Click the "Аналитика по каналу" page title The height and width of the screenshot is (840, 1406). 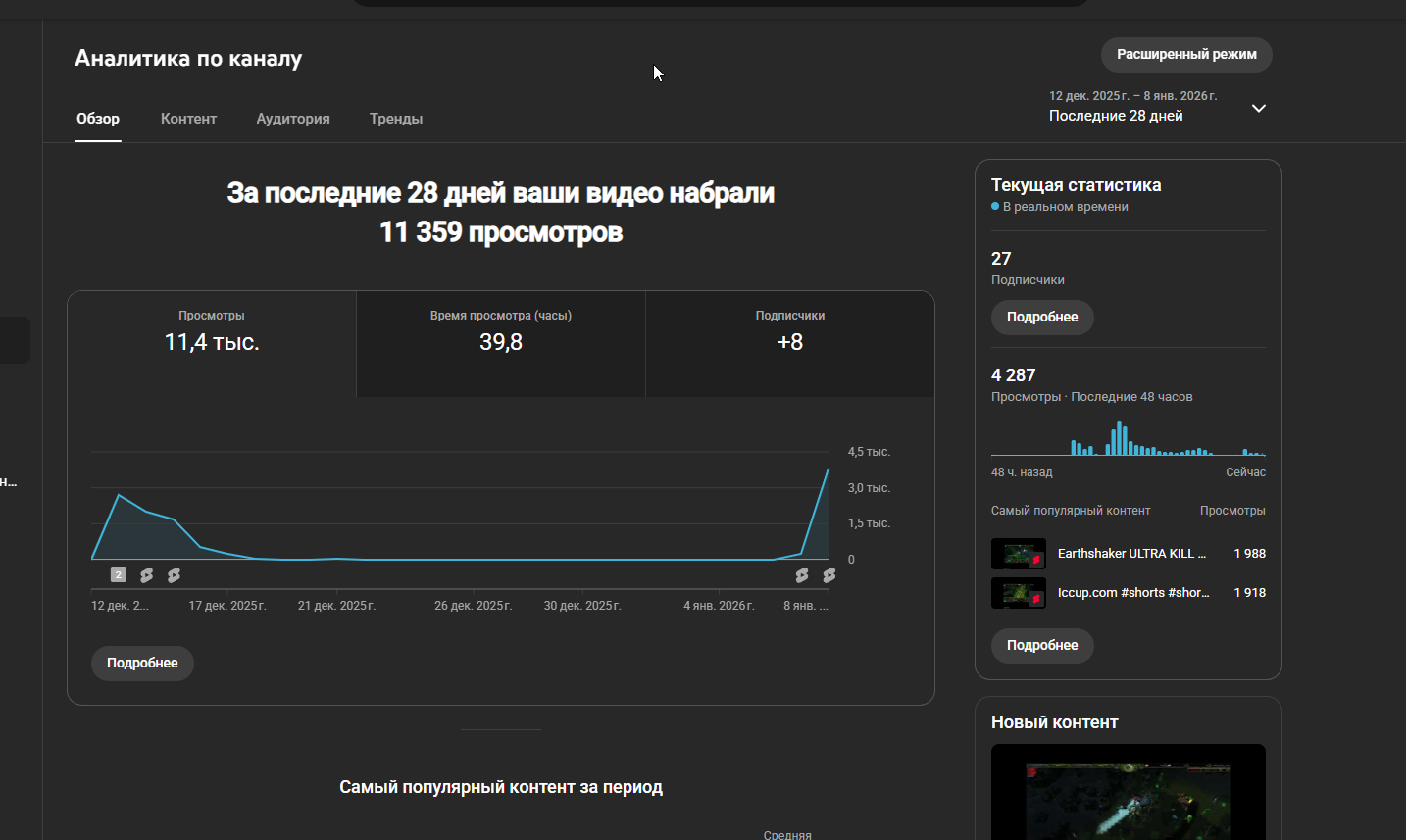pos(188,59)
